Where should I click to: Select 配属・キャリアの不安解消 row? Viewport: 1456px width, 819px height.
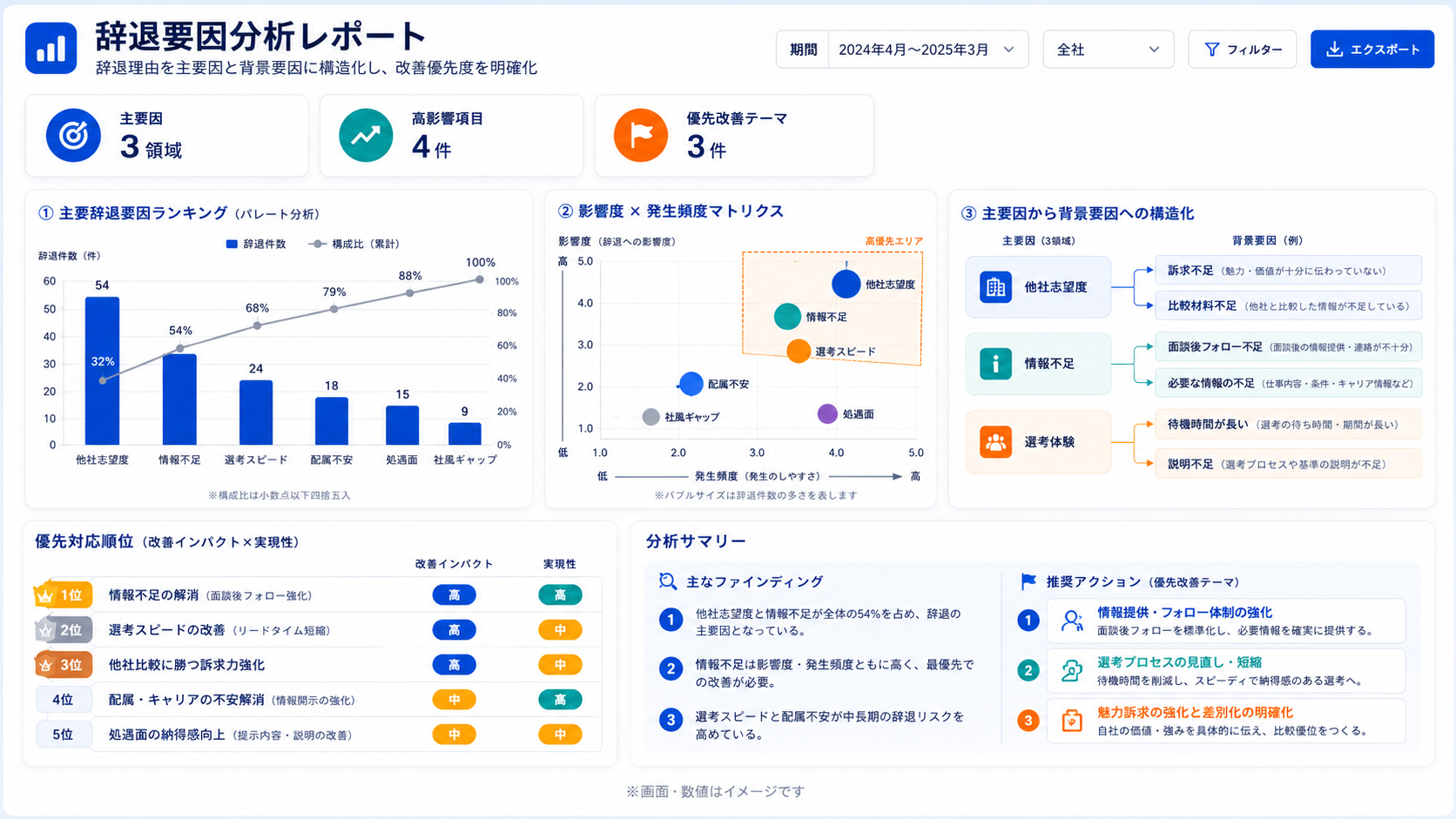point(319,700)
